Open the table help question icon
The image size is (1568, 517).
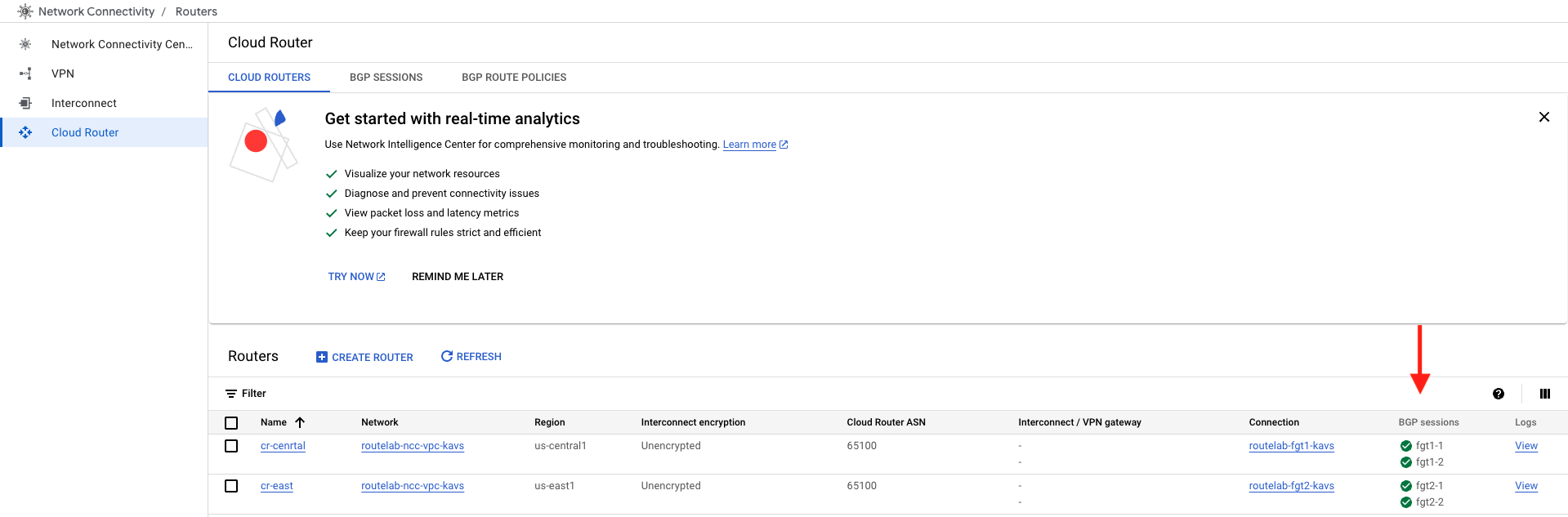[1499, 394]
